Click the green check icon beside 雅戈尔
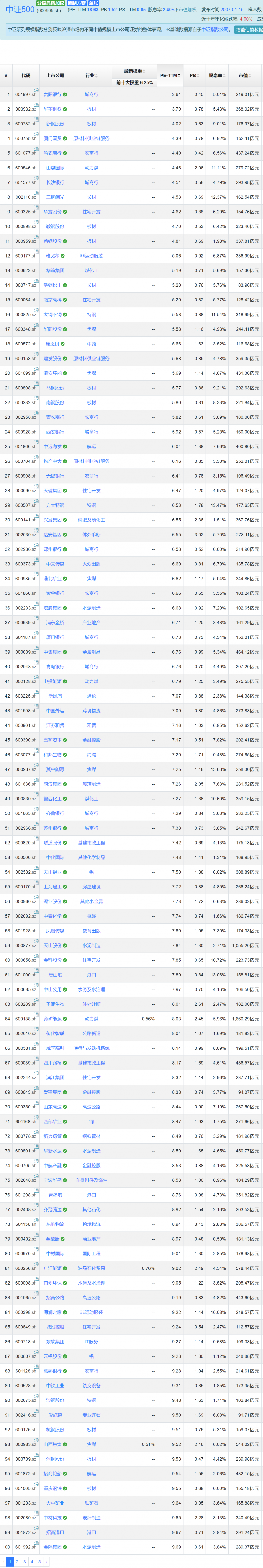The image size is (263, 1568). (x=63, y=256)
